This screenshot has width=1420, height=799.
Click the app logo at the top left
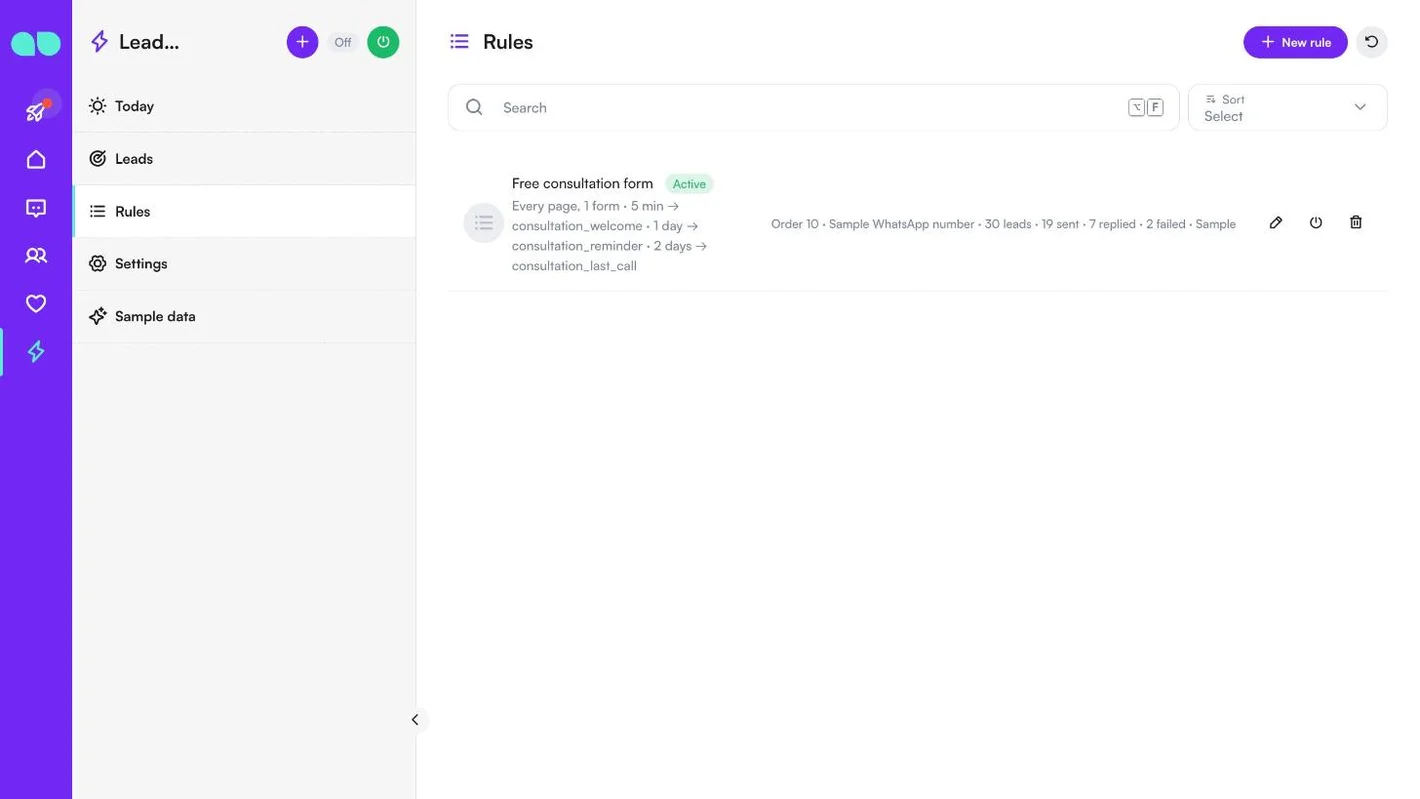coord(36,43)
